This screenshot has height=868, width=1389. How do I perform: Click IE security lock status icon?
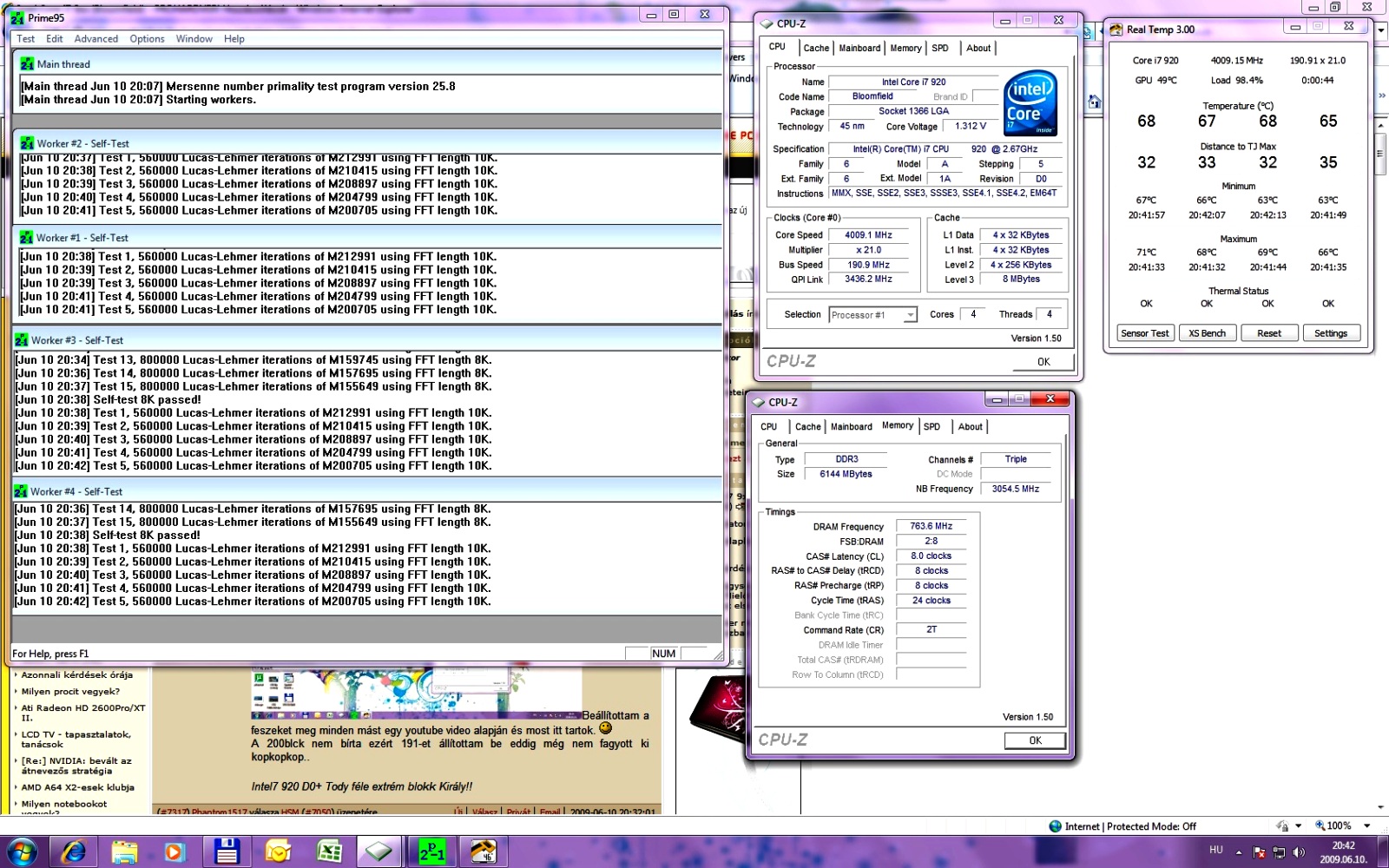(1282, 825)
